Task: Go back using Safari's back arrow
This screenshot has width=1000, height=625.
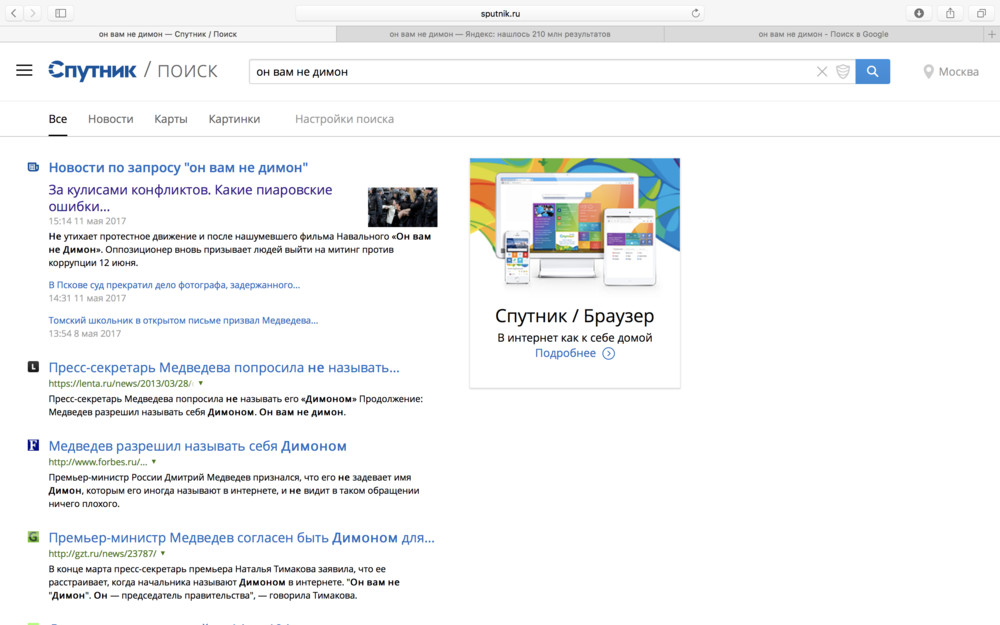Action: tap(14, 13)
